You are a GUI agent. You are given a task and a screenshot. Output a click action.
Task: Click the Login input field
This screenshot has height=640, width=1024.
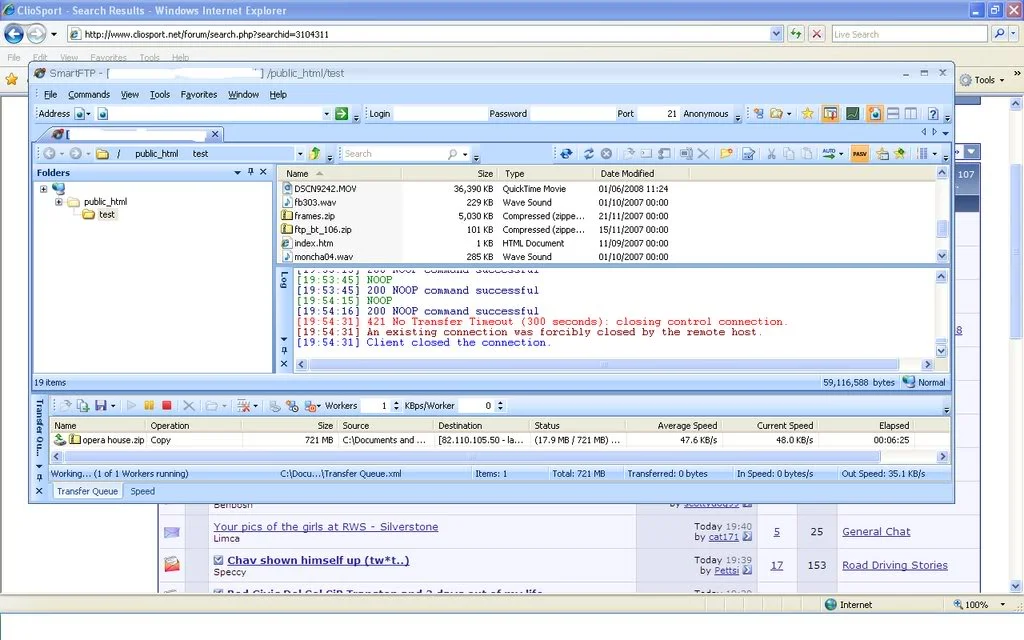pyautogui.click(x=438, y=114)
